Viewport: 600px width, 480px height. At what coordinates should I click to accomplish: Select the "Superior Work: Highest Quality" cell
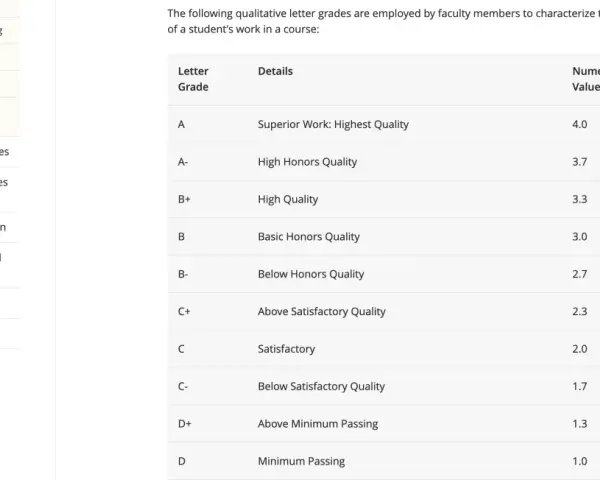tap(333, 124)
